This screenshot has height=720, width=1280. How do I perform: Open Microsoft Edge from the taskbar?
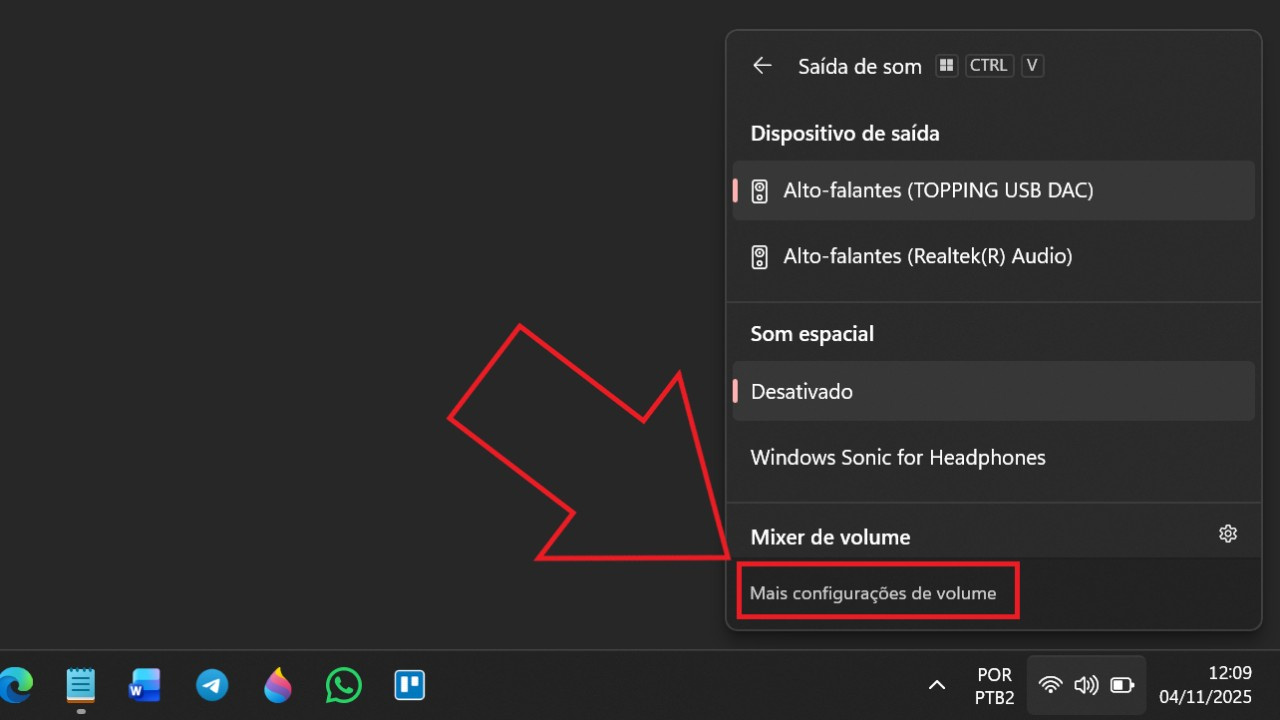[x=15, y=685]
